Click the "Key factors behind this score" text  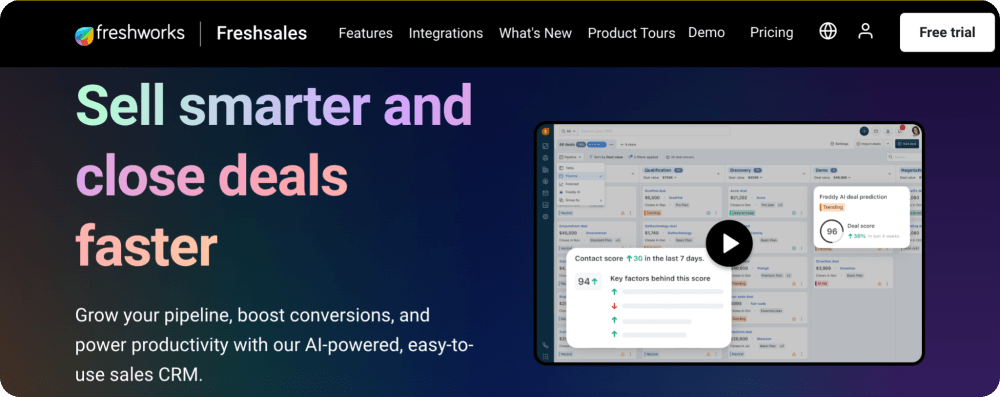coord(660,278)
